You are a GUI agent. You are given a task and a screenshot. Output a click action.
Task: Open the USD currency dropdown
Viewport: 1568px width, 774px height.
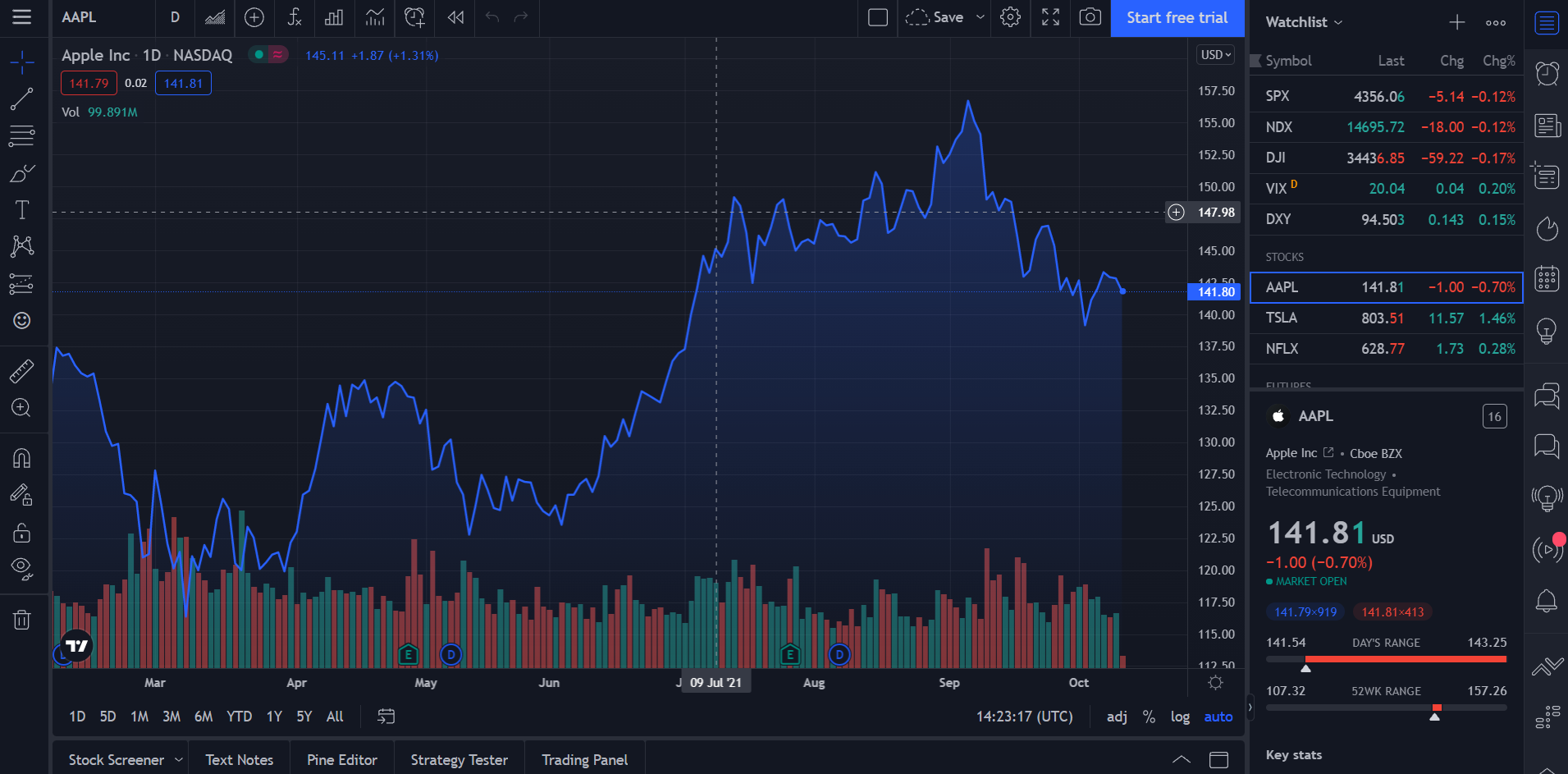coord(1215,55)
